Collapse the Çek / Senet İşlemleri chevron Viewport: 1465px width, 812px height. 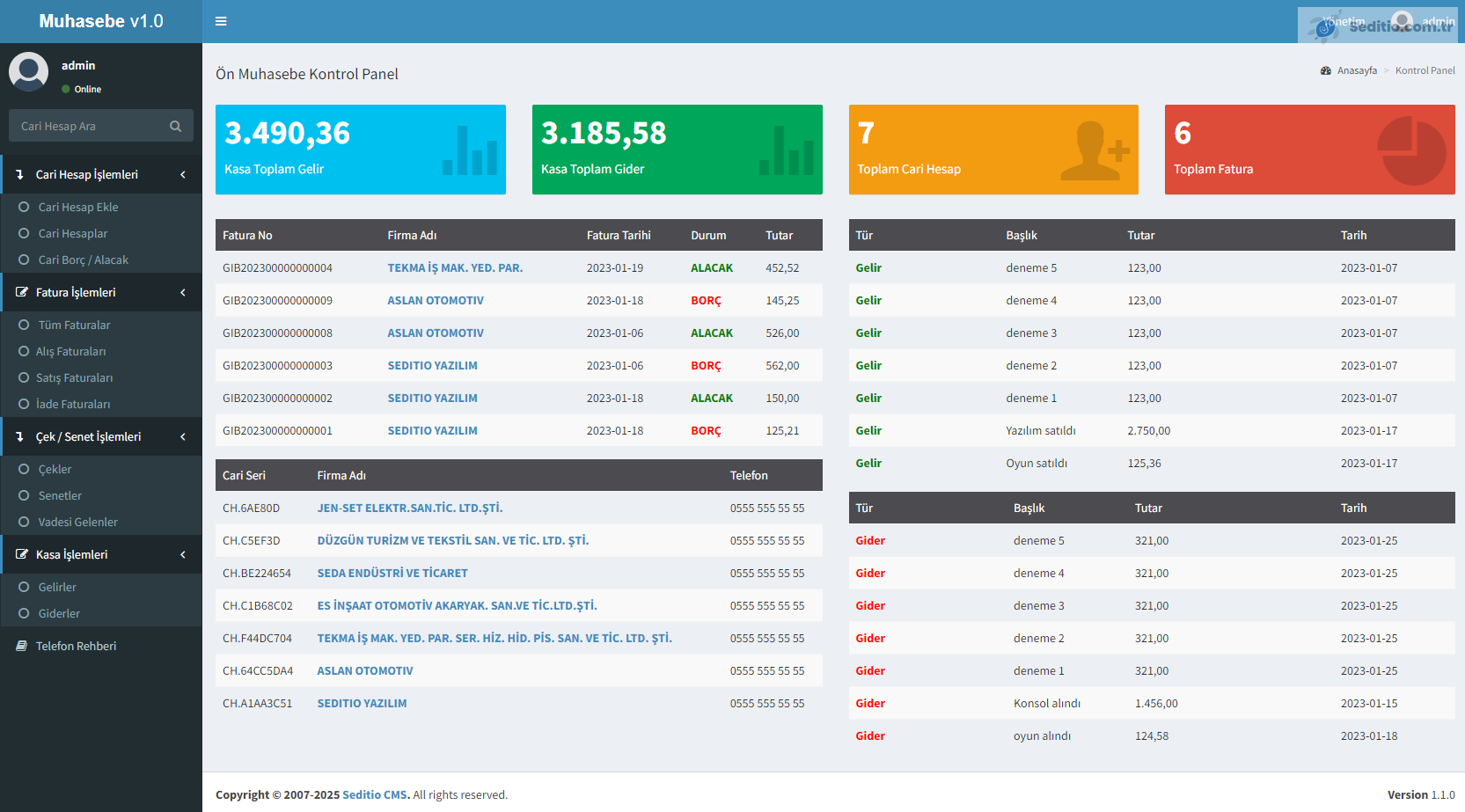click(x=183, y=436)
